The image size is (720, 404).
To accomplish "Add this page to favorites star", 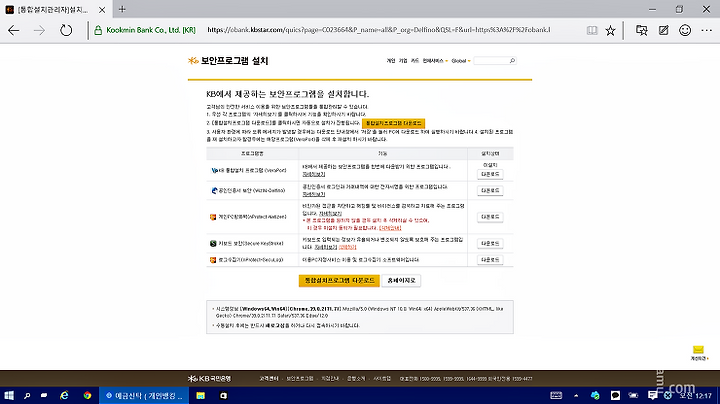I will [610, 30].
